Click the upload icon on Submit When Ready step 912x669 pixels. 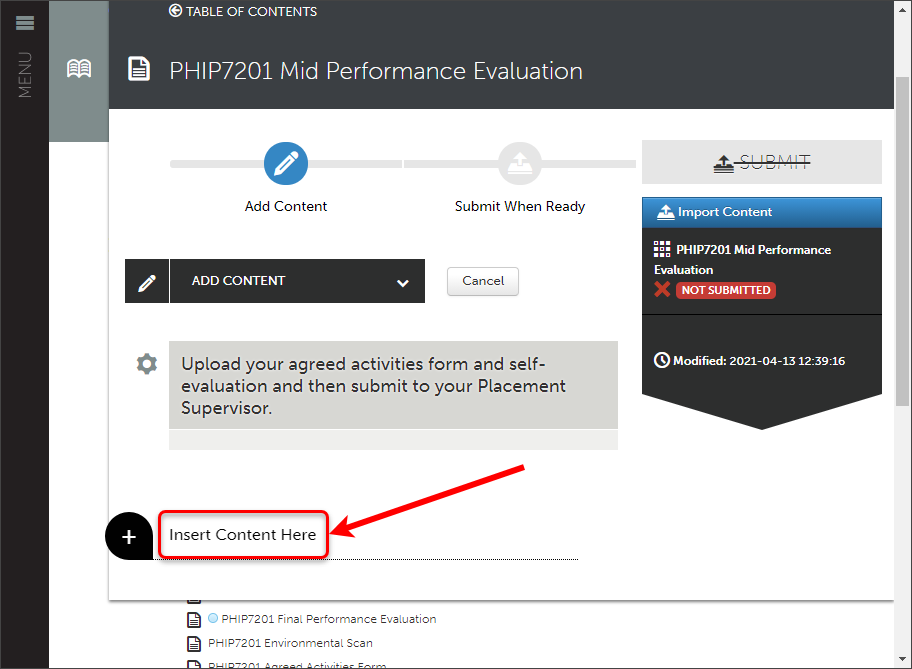520,163
